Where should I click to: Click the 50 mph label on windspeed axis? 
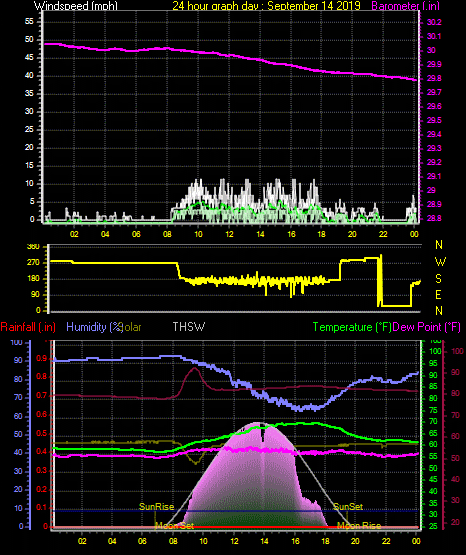pyautogui.click(x=29, y=40)
